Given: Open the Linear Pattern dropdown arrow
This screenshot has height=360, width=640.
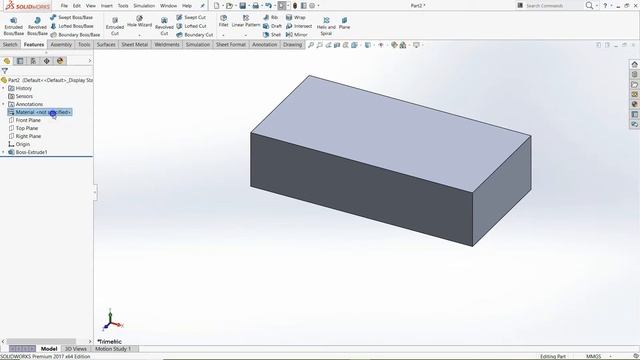Looking at the screenshot, I should click(246, 35).
